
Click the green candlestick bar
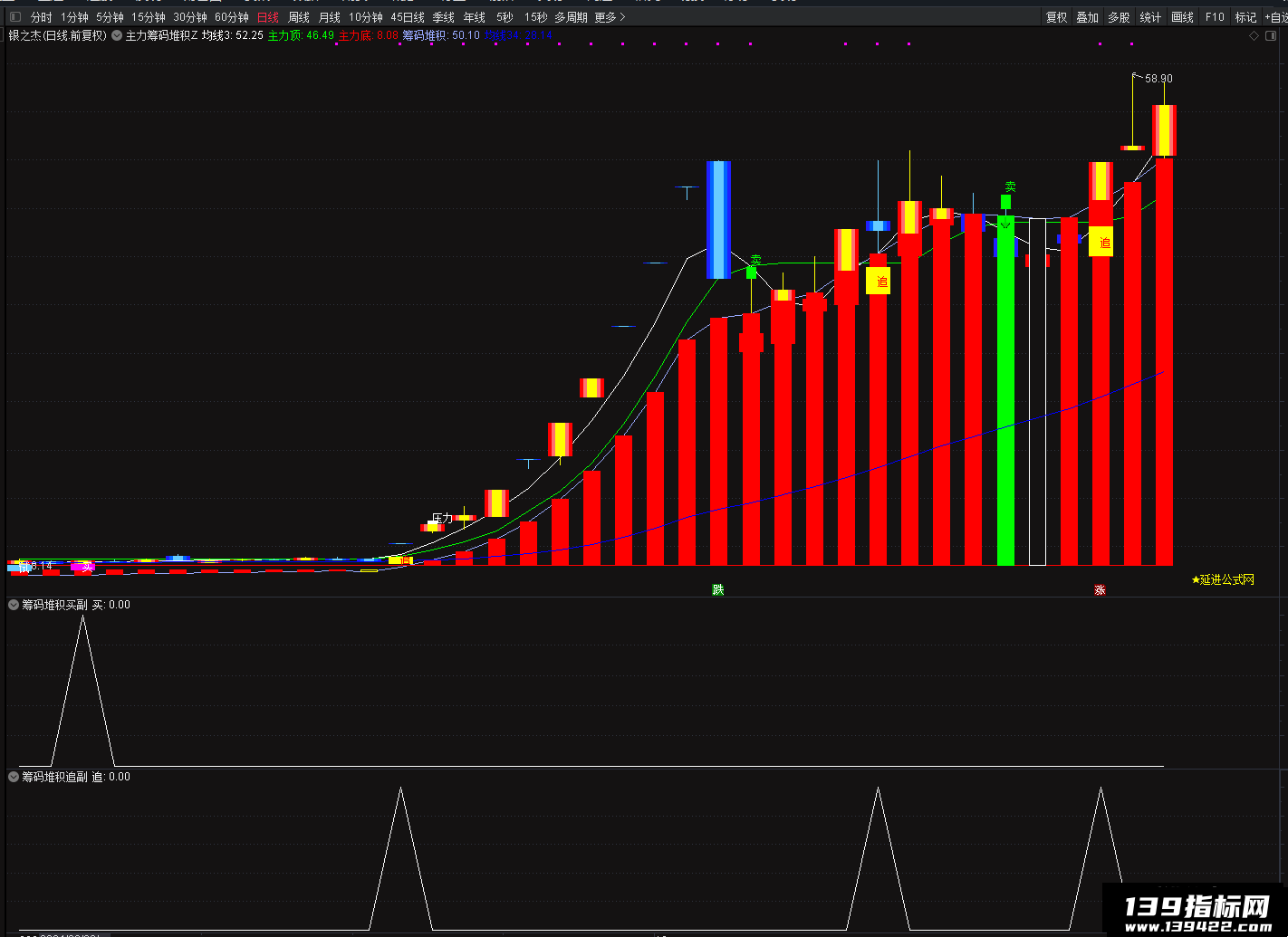point(1005,389)
